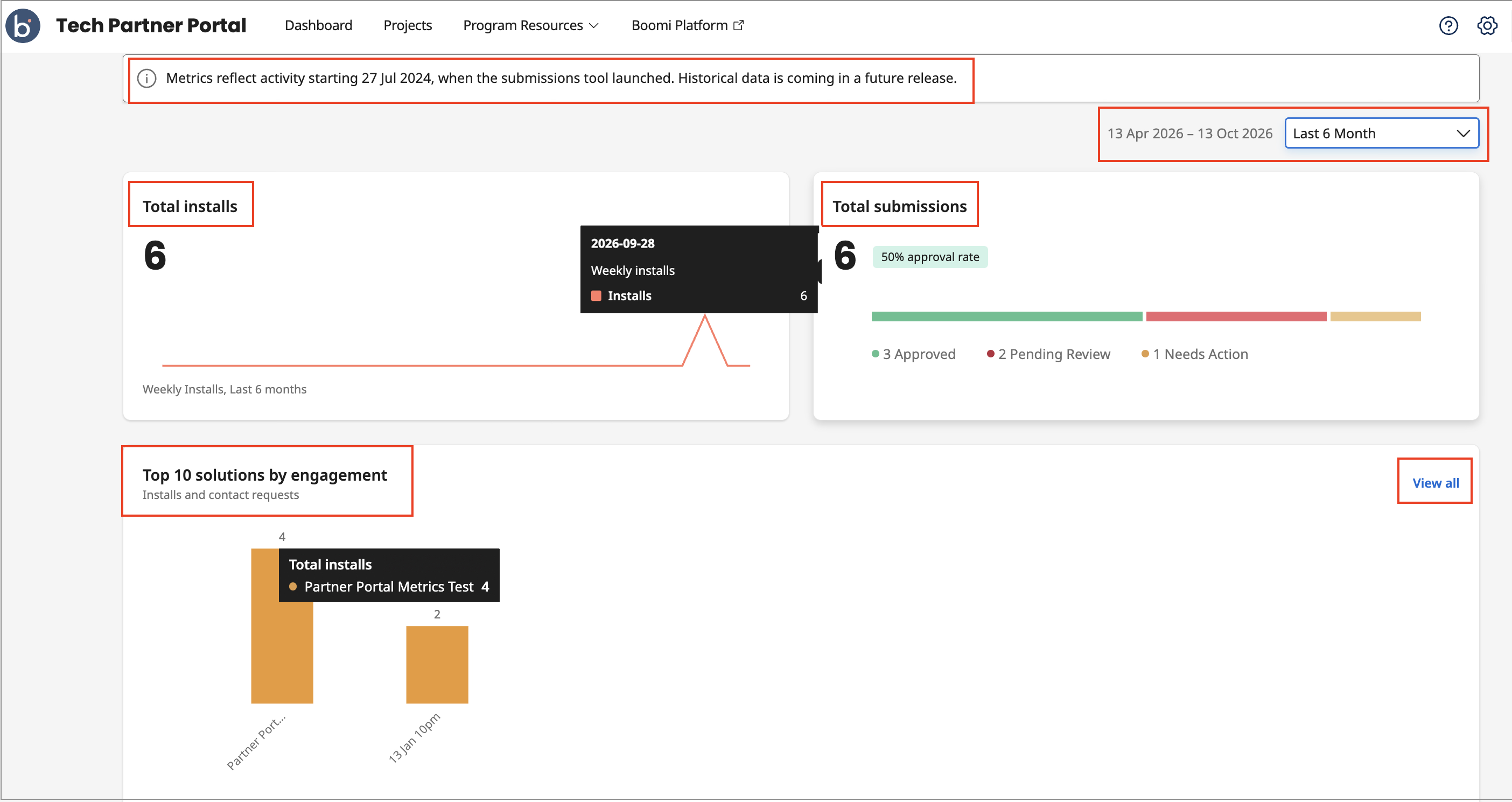Click the Partner Portal Metrics Test tooltip entry
1512x802 pixels.
click(x=390, y=587)
